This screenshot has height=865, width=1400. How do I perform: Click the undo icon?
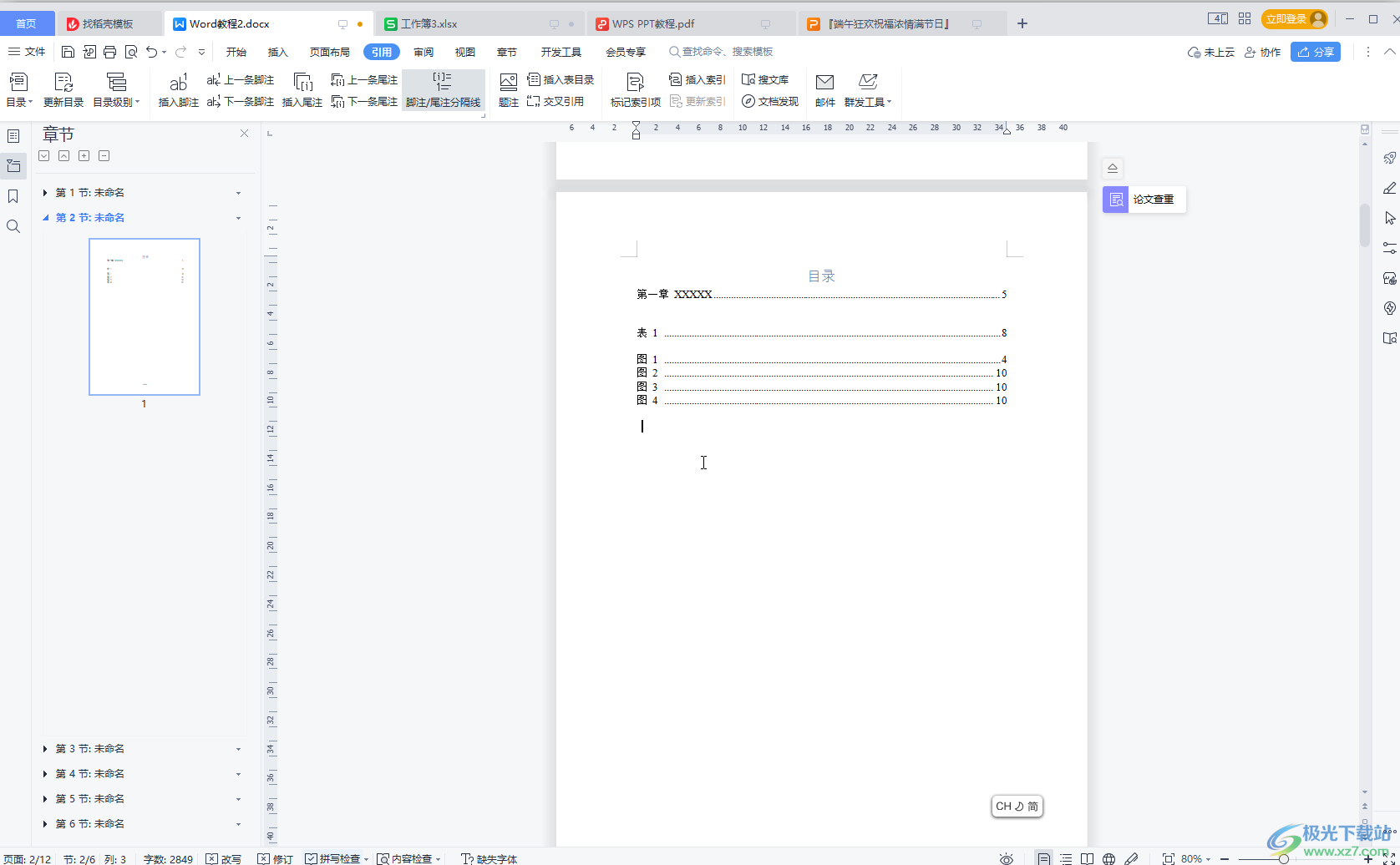coord(151,52)
